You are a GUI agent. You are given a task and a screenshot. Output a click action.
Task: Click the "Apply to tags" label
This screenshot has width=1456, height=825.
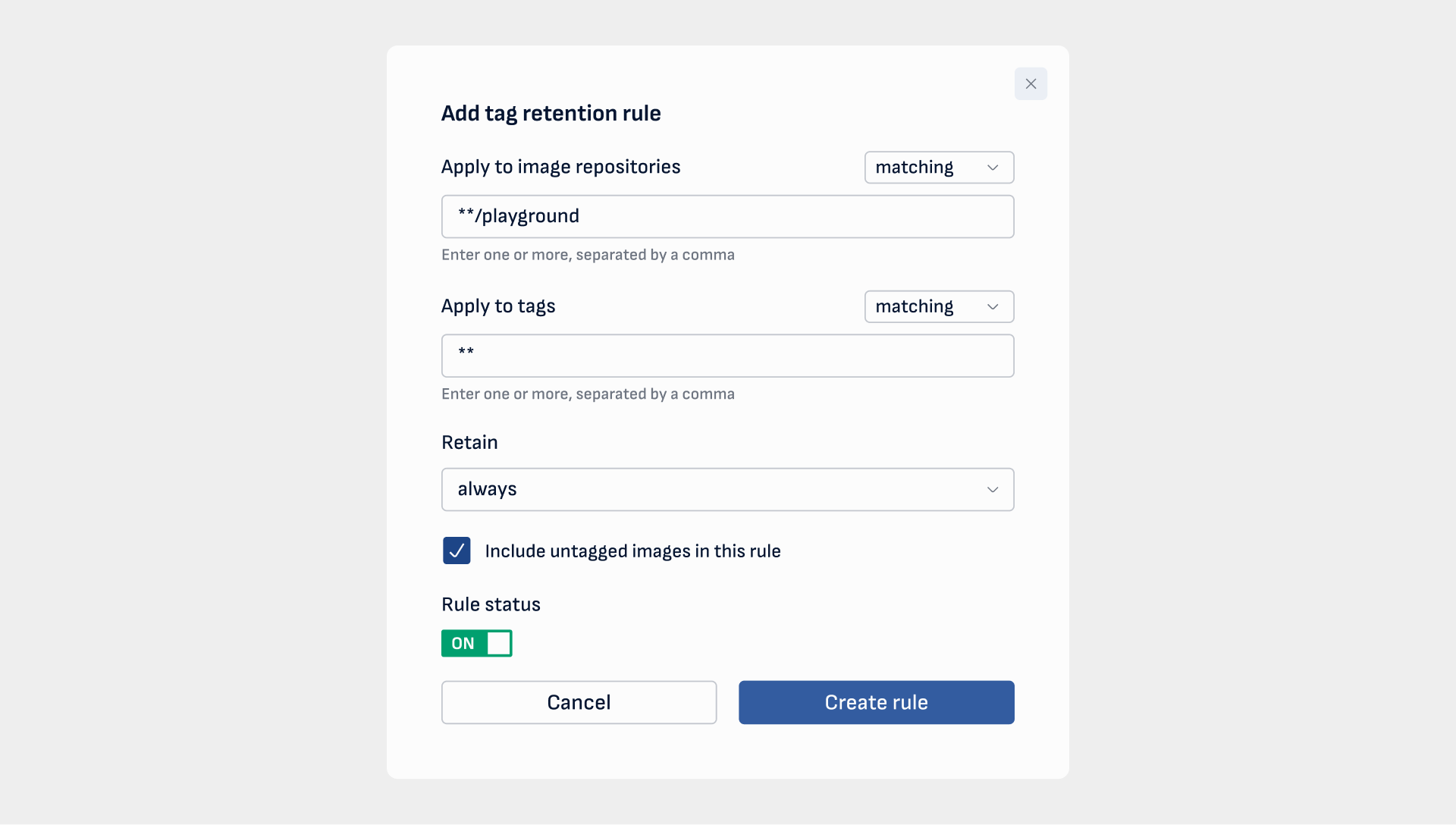(x=498, y=306)
